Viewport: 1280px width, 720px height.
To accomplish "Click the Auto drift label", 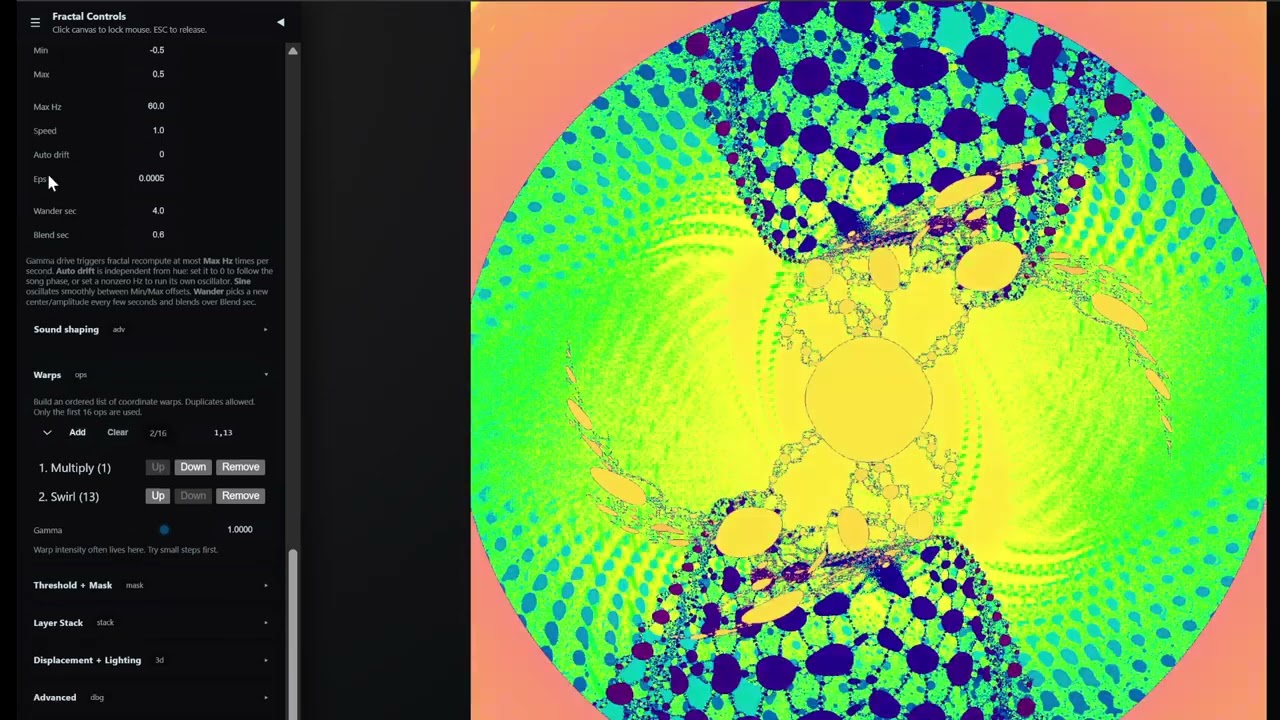I will click(x=51, y=155).
